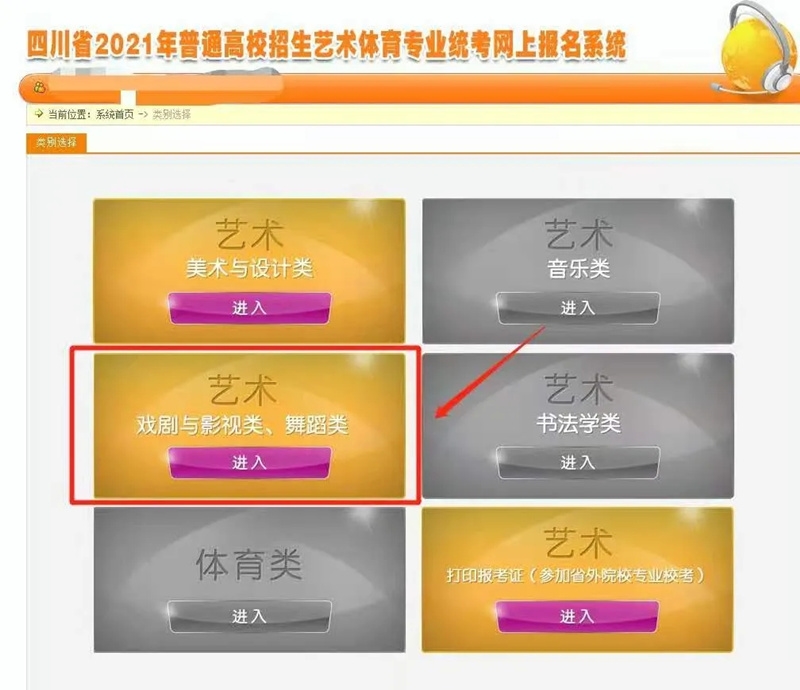Click the 书法学类 card title
Screen dimensions: 800x690
click(x=578, y=424)
